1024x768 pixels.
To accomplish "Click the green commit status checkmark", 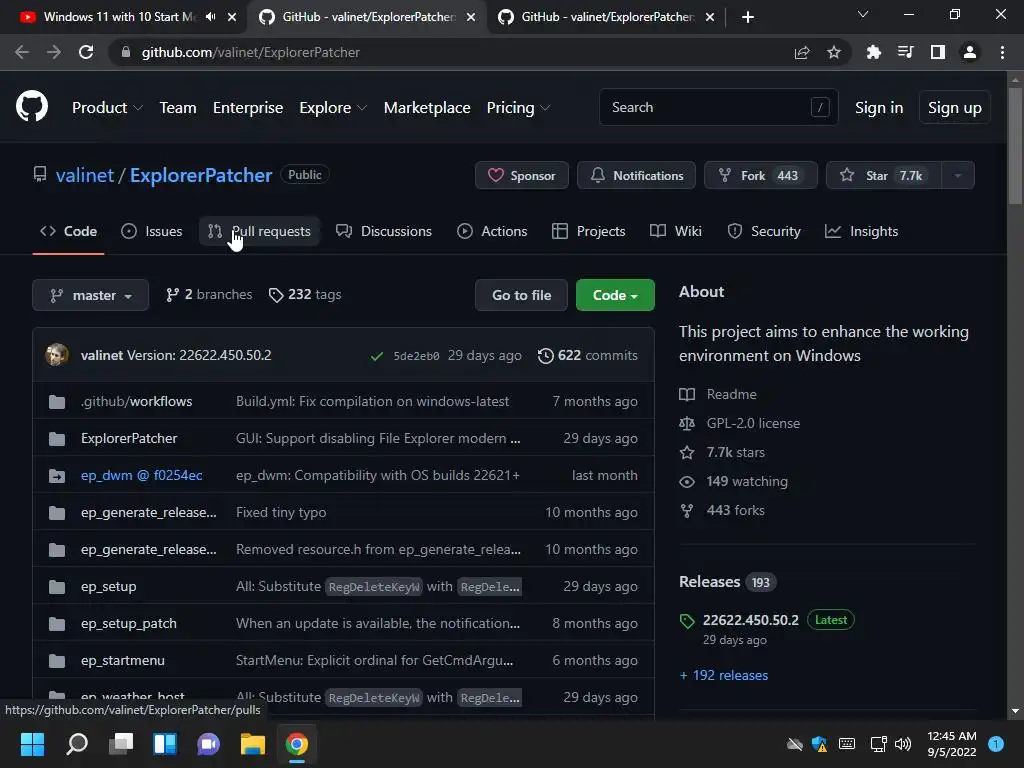I will (376, 356).
